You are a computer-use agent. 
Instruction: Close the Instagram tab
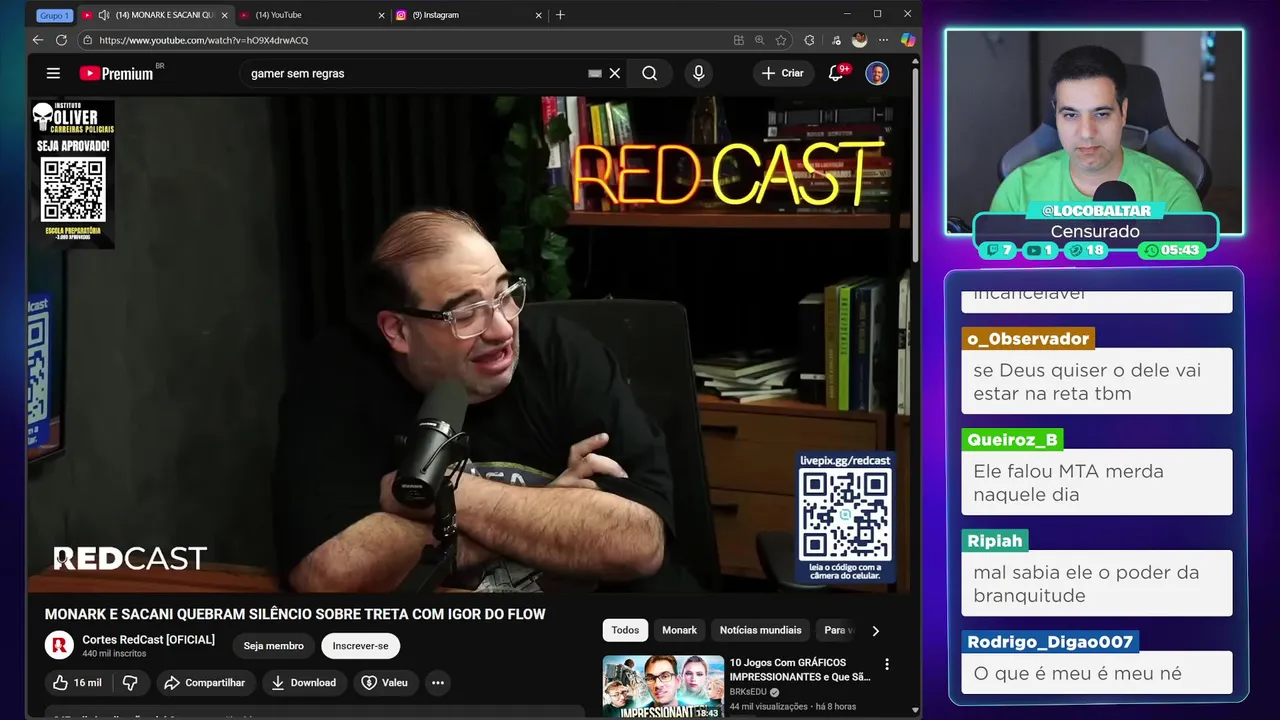point(539,15)
